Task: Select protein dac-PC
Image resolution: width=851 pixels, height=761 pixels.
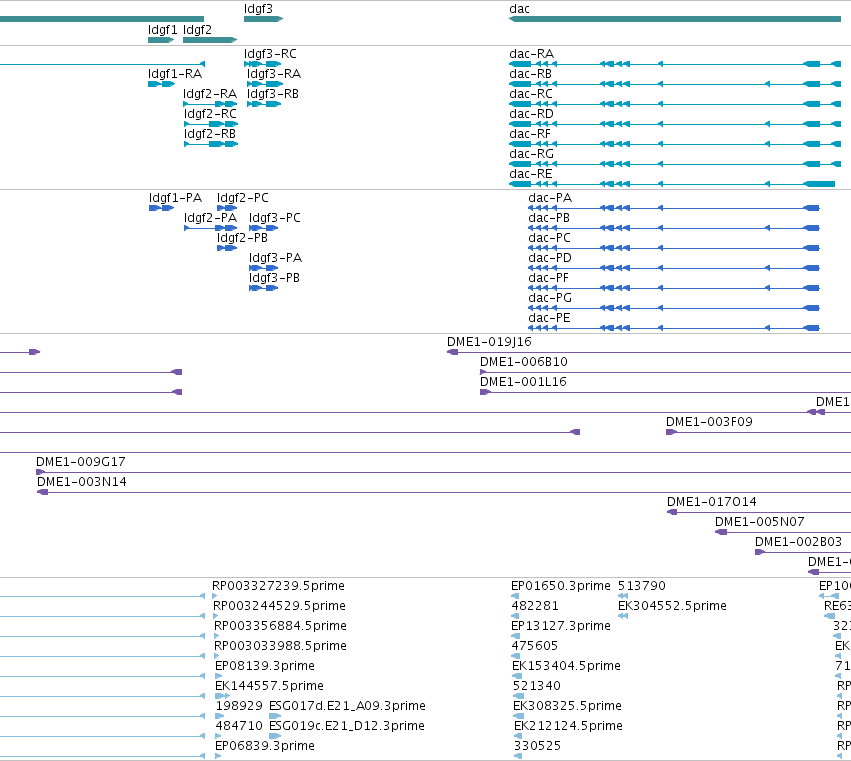Action: pyautogui.click(x=674, y=248)
